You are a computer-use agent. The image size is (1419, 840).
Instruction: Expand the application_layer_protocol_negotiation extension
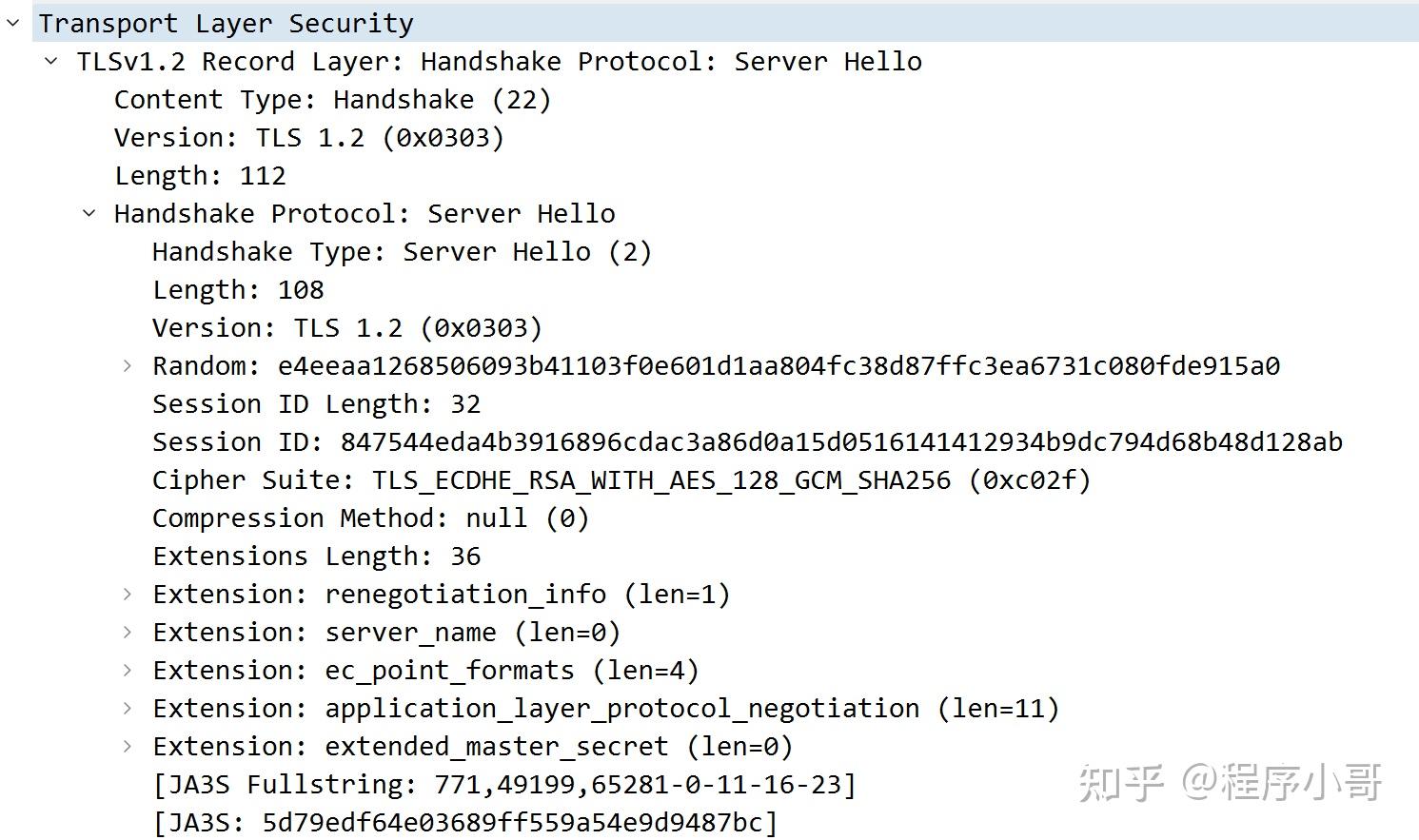[x=128, y=709]
